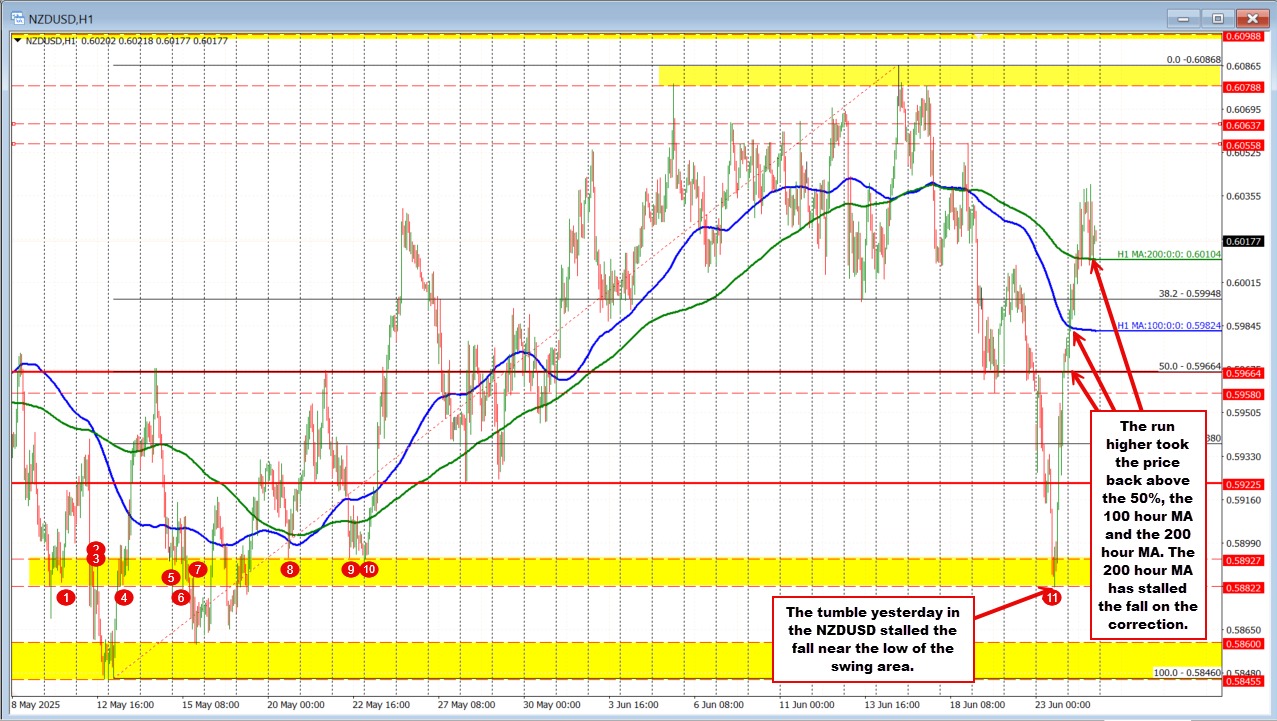
Task: Click the current price tag 0.60177
Action: coord(1244,241)
